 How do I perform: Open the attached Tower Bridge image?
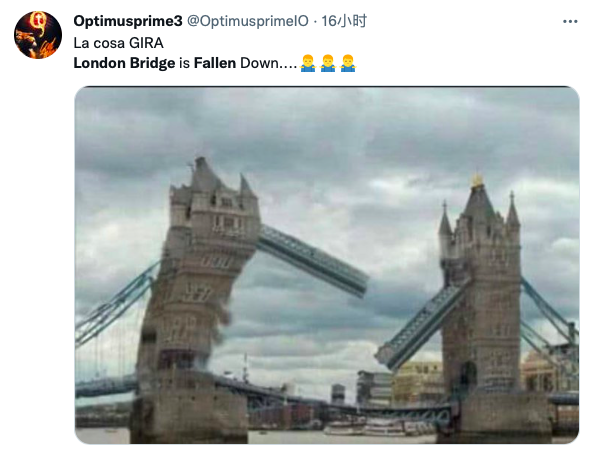[x=327, y=265]
